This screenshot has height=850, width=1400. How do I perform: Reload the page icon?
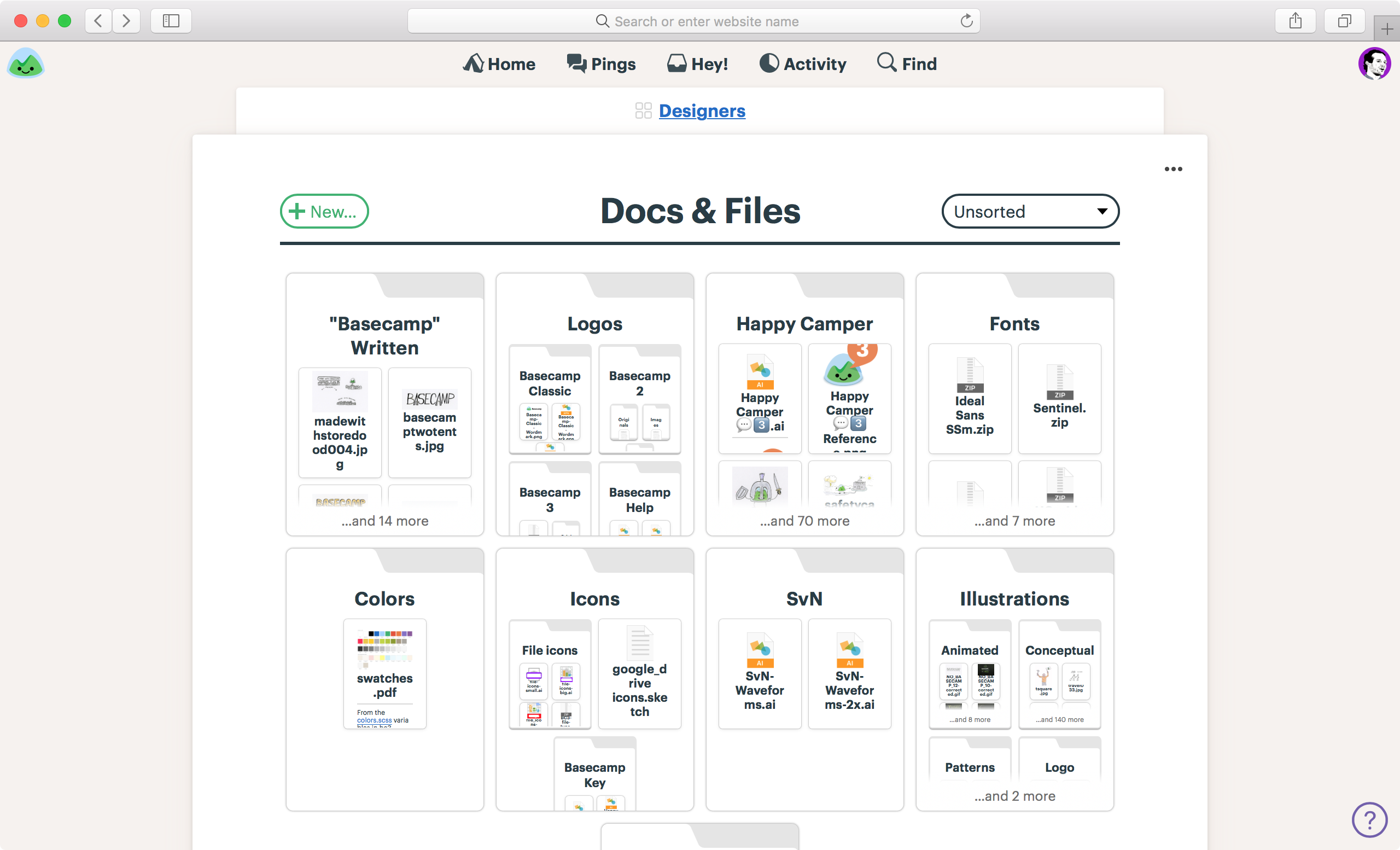(966, 21)
